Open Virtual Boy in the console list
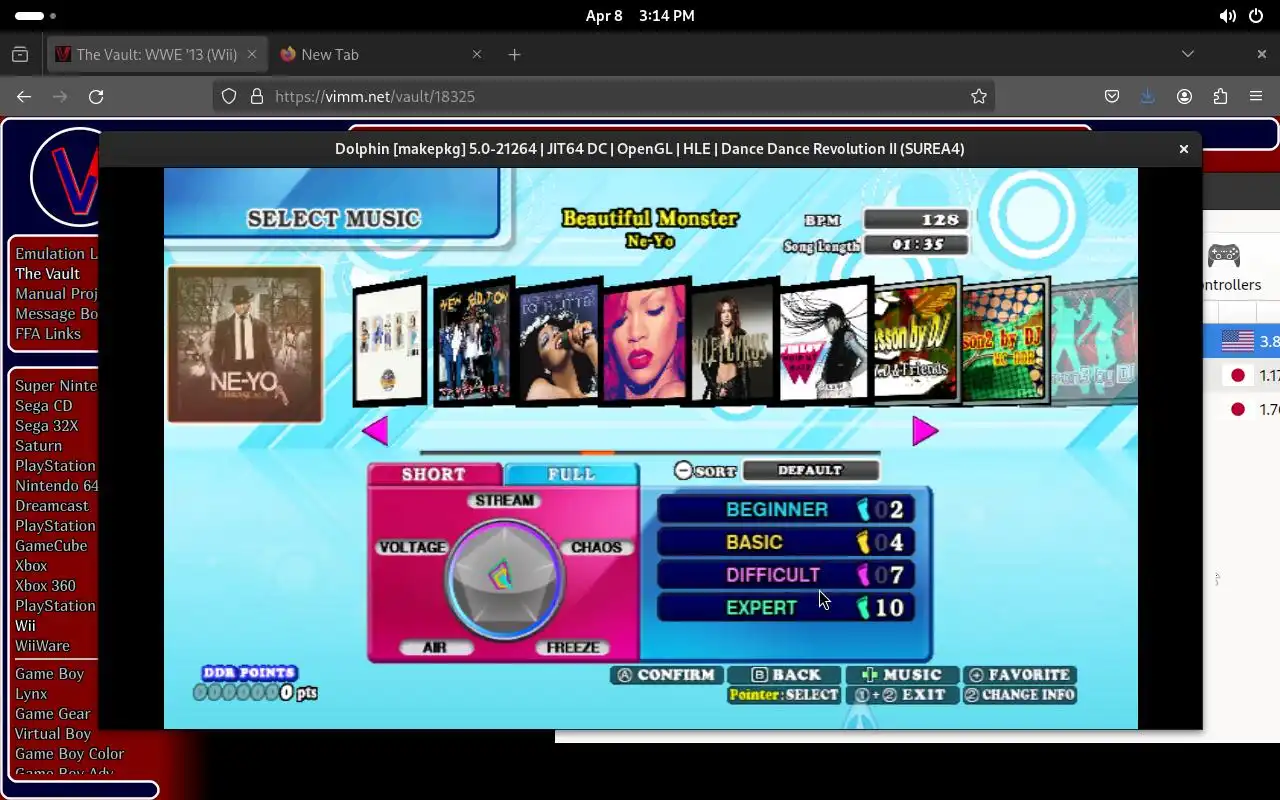 [x=52, y=733]
